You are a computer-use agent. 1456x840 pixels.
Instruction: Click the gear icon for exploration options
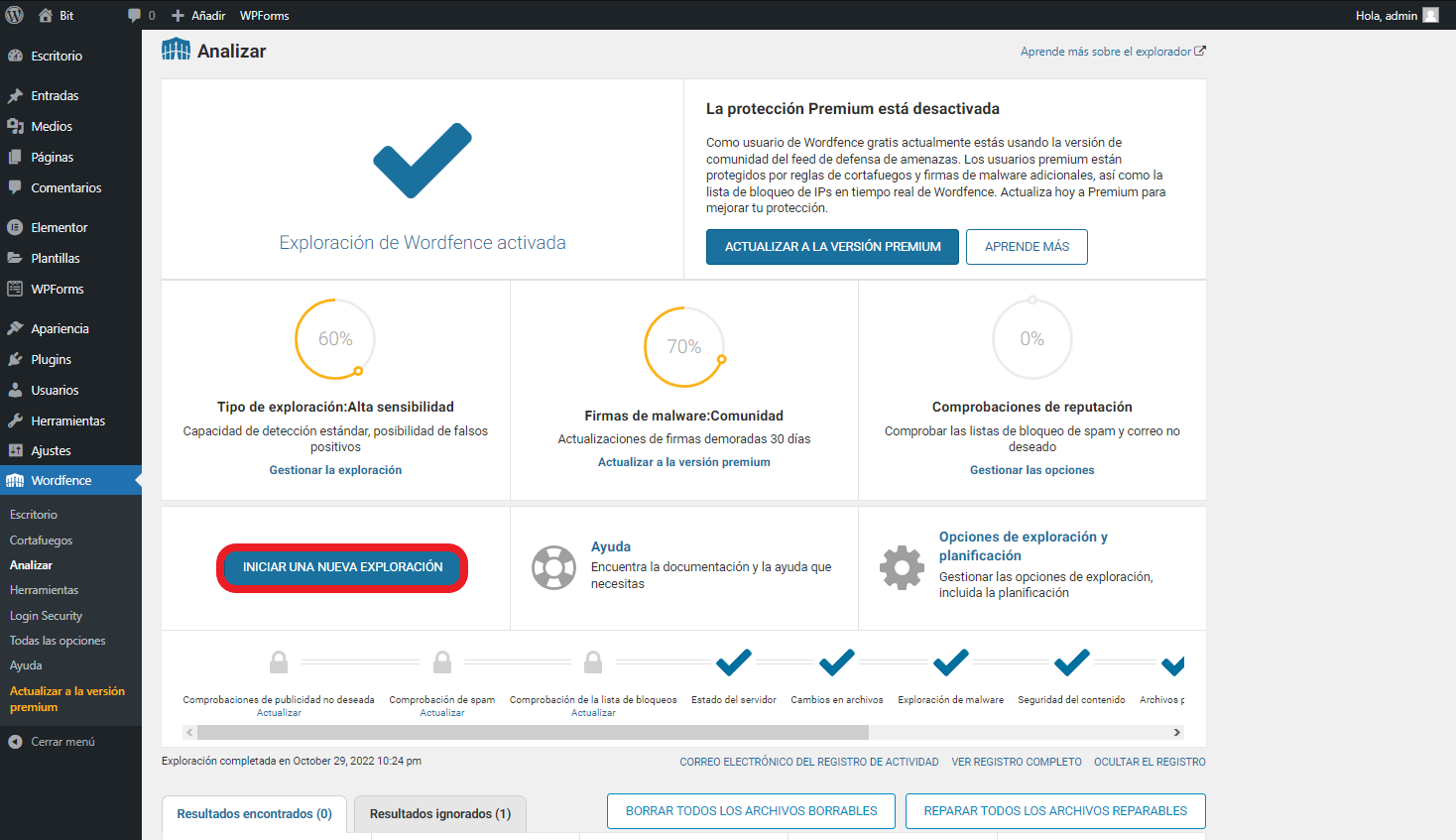tap(902, 568)
